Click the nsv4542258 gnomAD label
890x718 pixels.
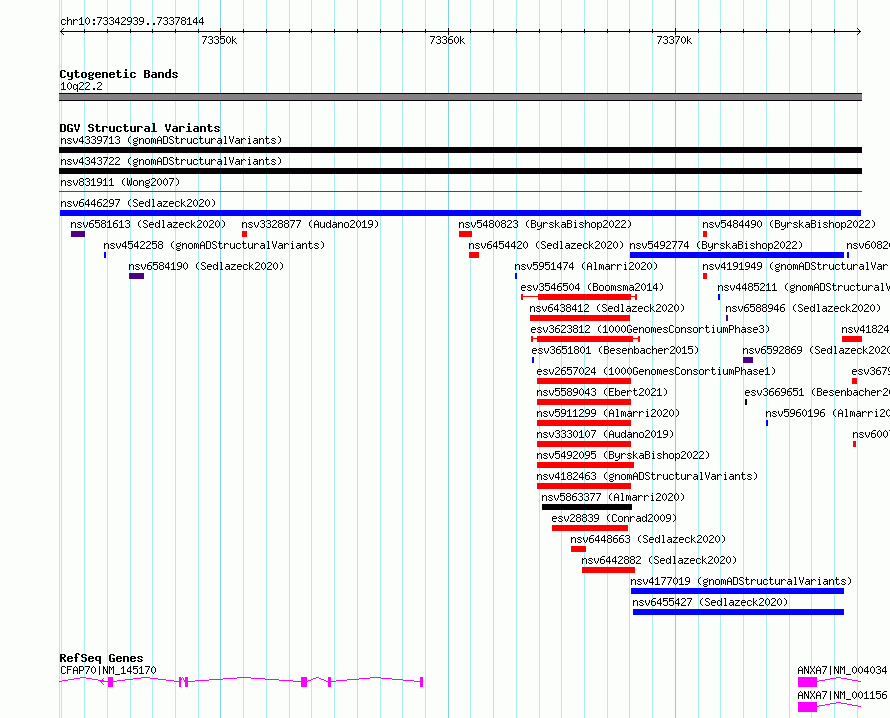(214, 245)
